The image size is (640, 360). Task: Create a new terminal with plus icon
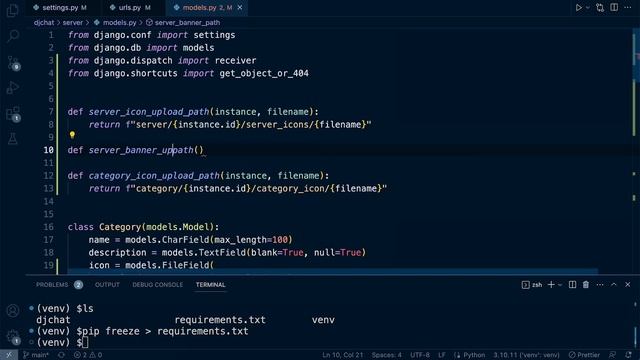(x=551, y=284)
